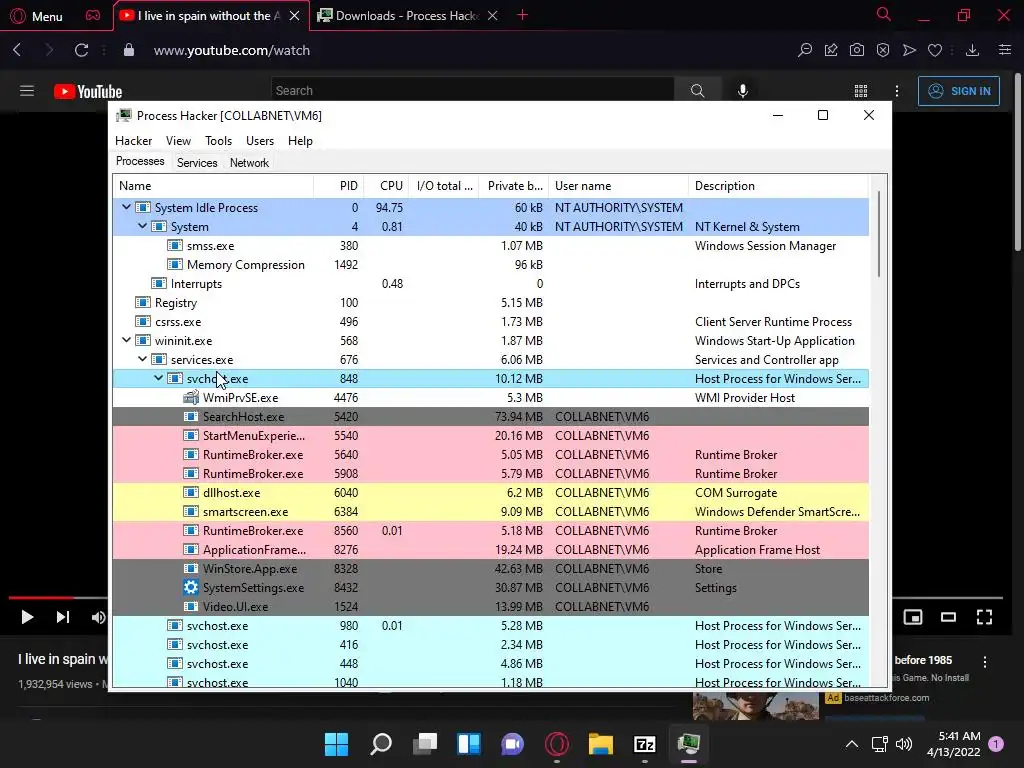The image size is (1024, 768).
Task: Sort by the CPU column header
Action: click(x=387, y=186)
